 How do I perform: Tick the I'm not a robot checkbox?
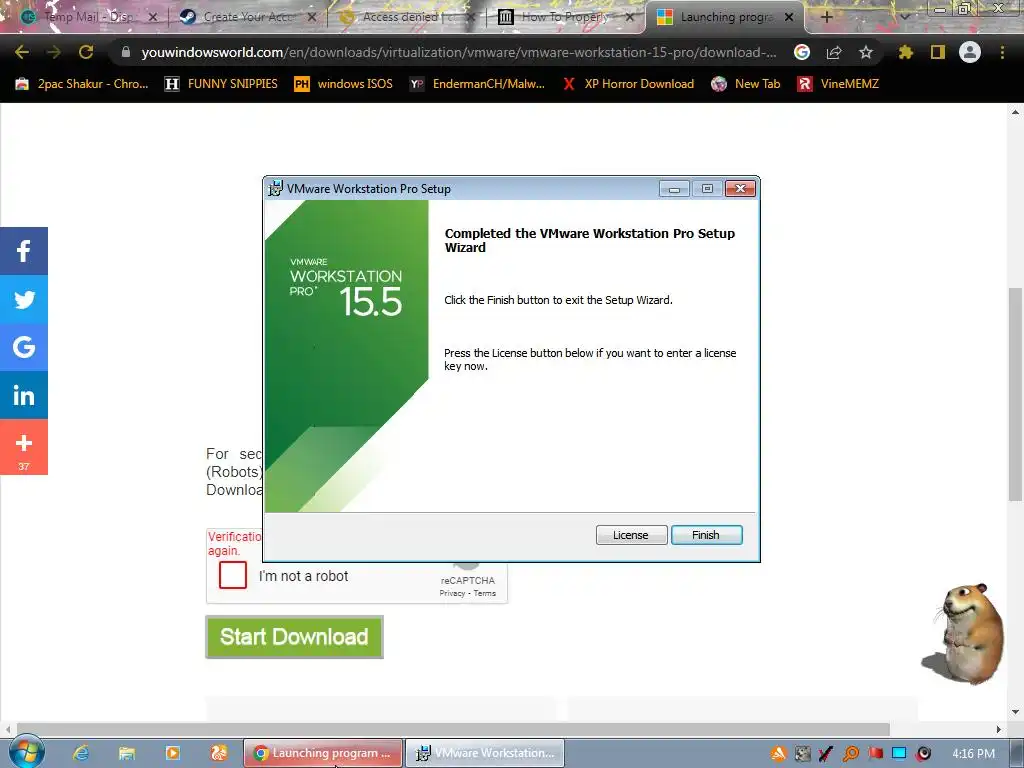pyautogui.click(x=233, y=575)
